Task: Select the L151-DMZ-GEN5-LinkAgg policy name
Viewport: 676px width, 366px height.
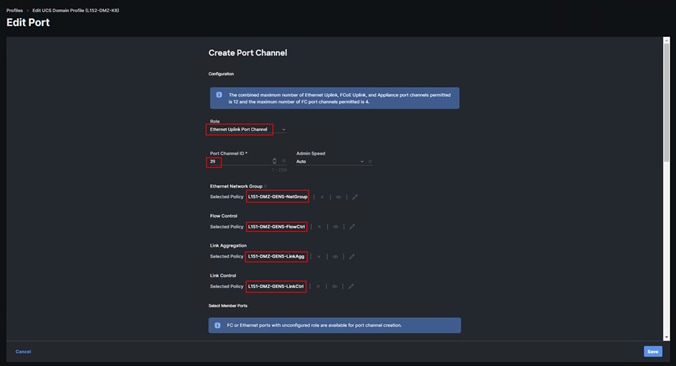Action: pos(276,257)
